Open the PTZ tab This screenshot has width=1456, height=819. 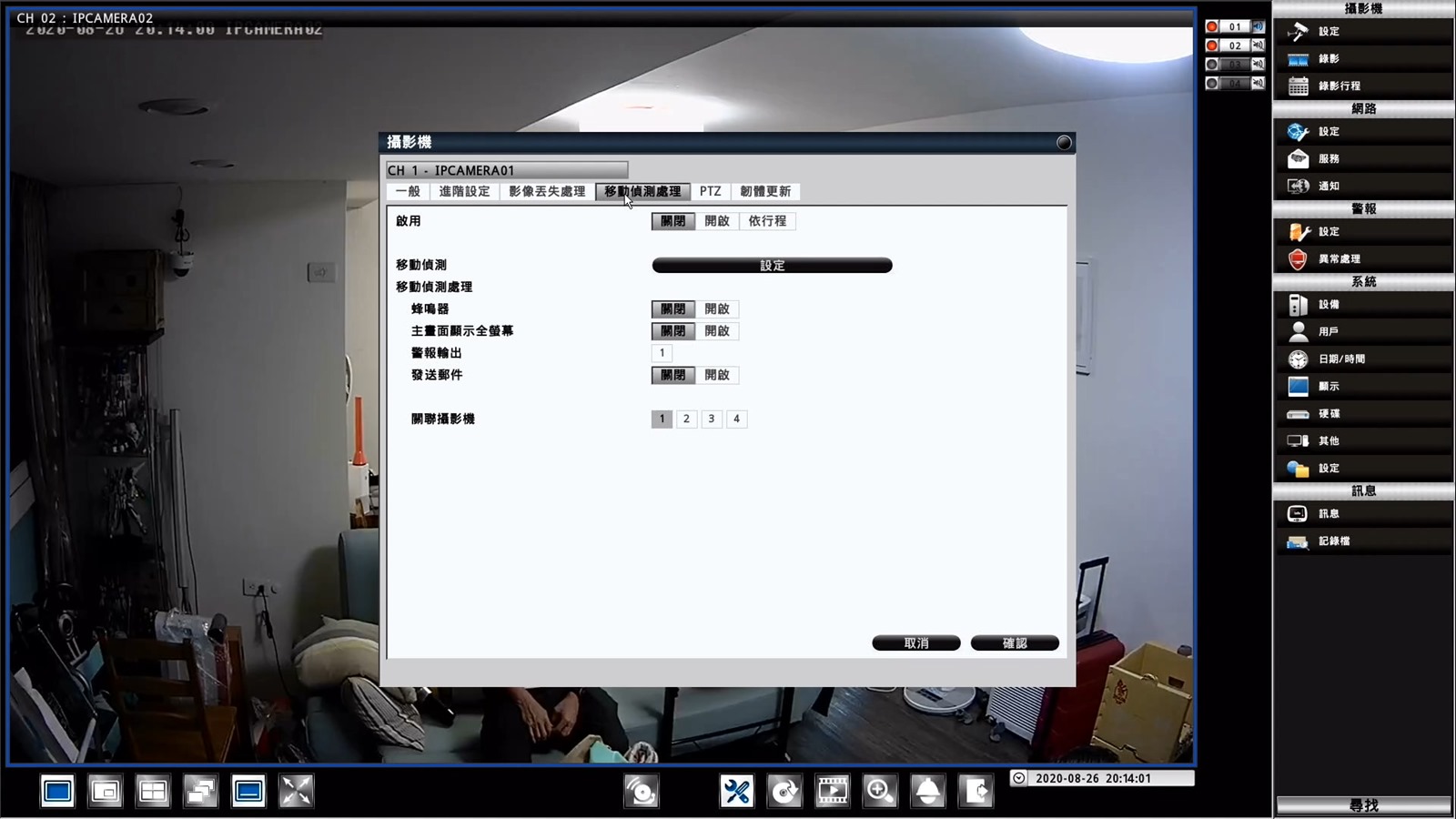(710, 191)
